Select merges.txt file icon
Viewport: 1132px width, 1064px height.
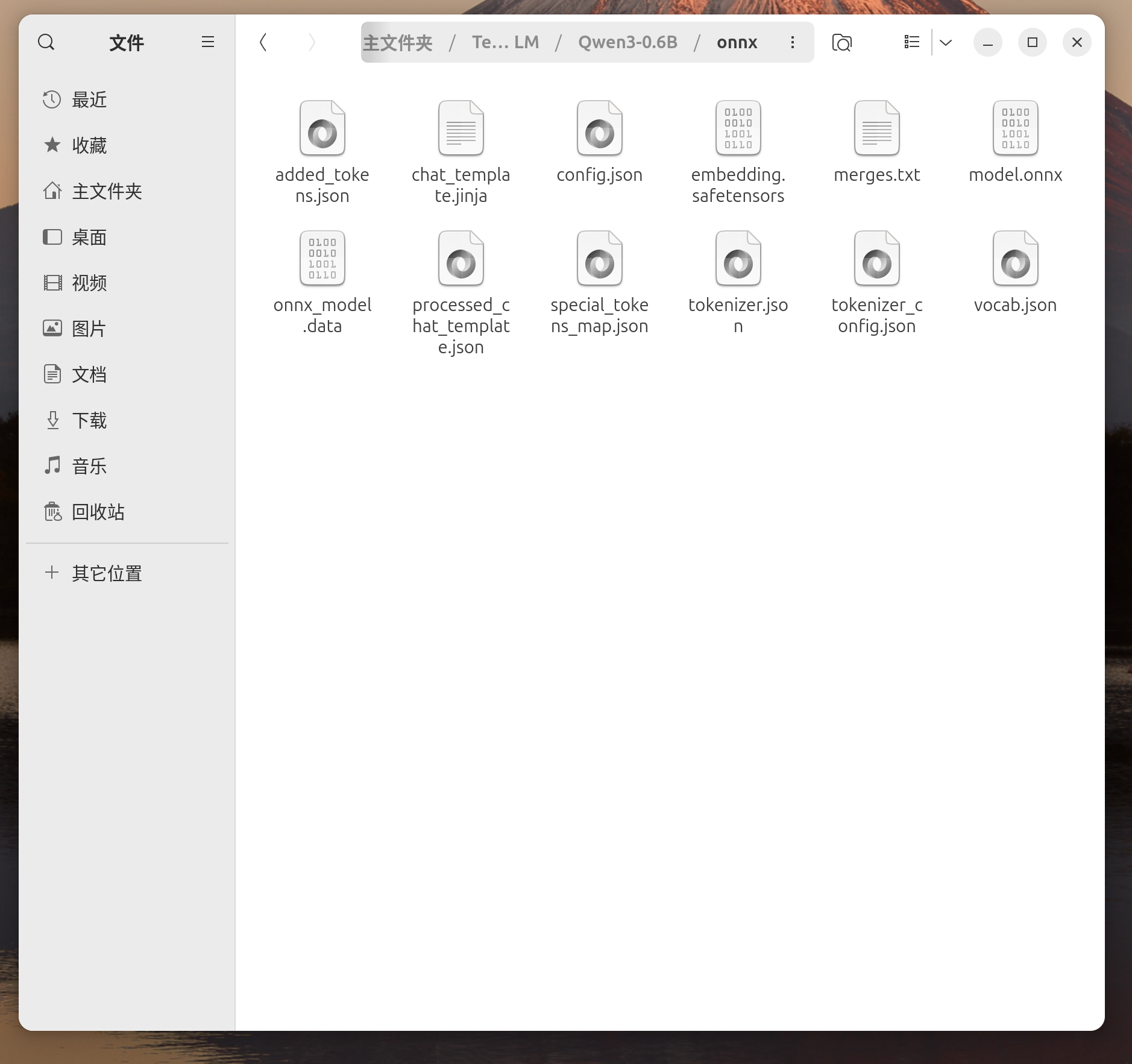click(877, 128)
